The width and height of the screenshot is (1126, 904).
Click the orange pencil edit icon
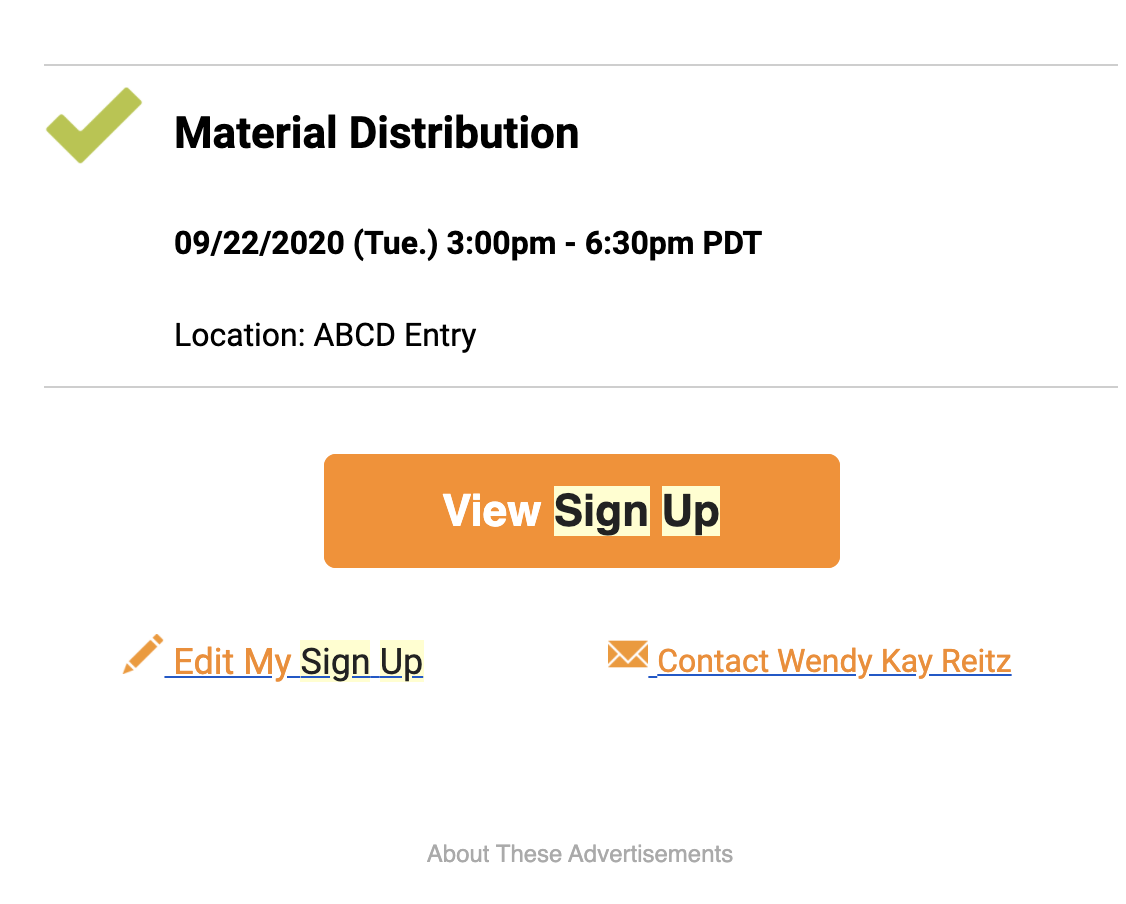pyautogui.click(x=143, y=654)
